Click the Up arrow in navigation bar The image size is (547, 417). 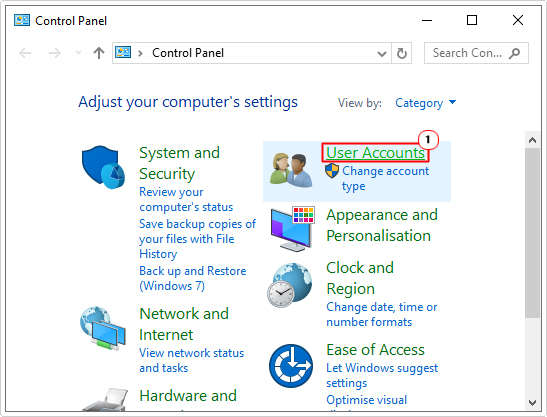point(99,53)
